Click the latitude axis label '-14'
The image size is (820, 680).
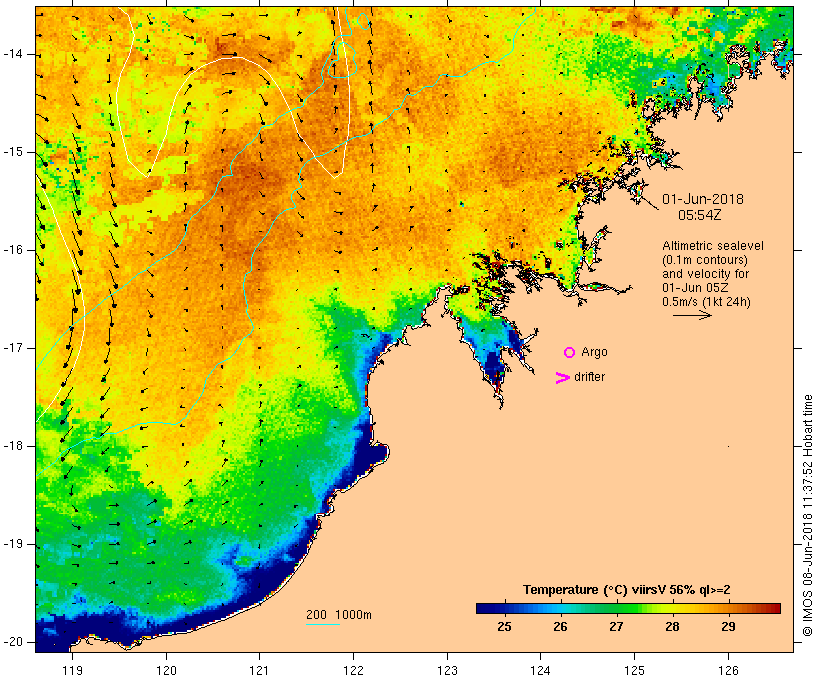(13, 54)
